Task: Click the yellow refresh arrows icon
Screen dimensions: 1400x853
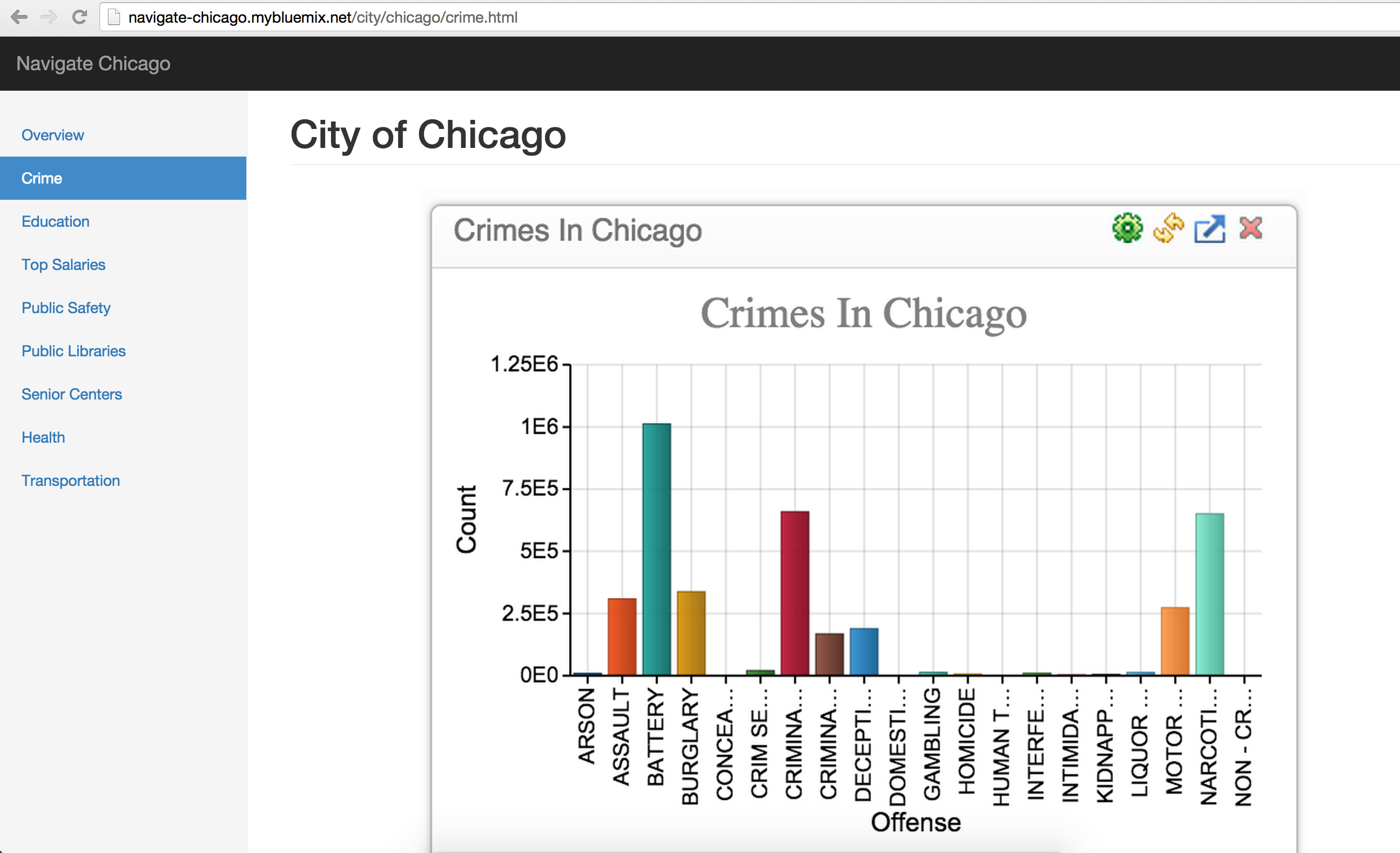Action: coord(1168,228)
